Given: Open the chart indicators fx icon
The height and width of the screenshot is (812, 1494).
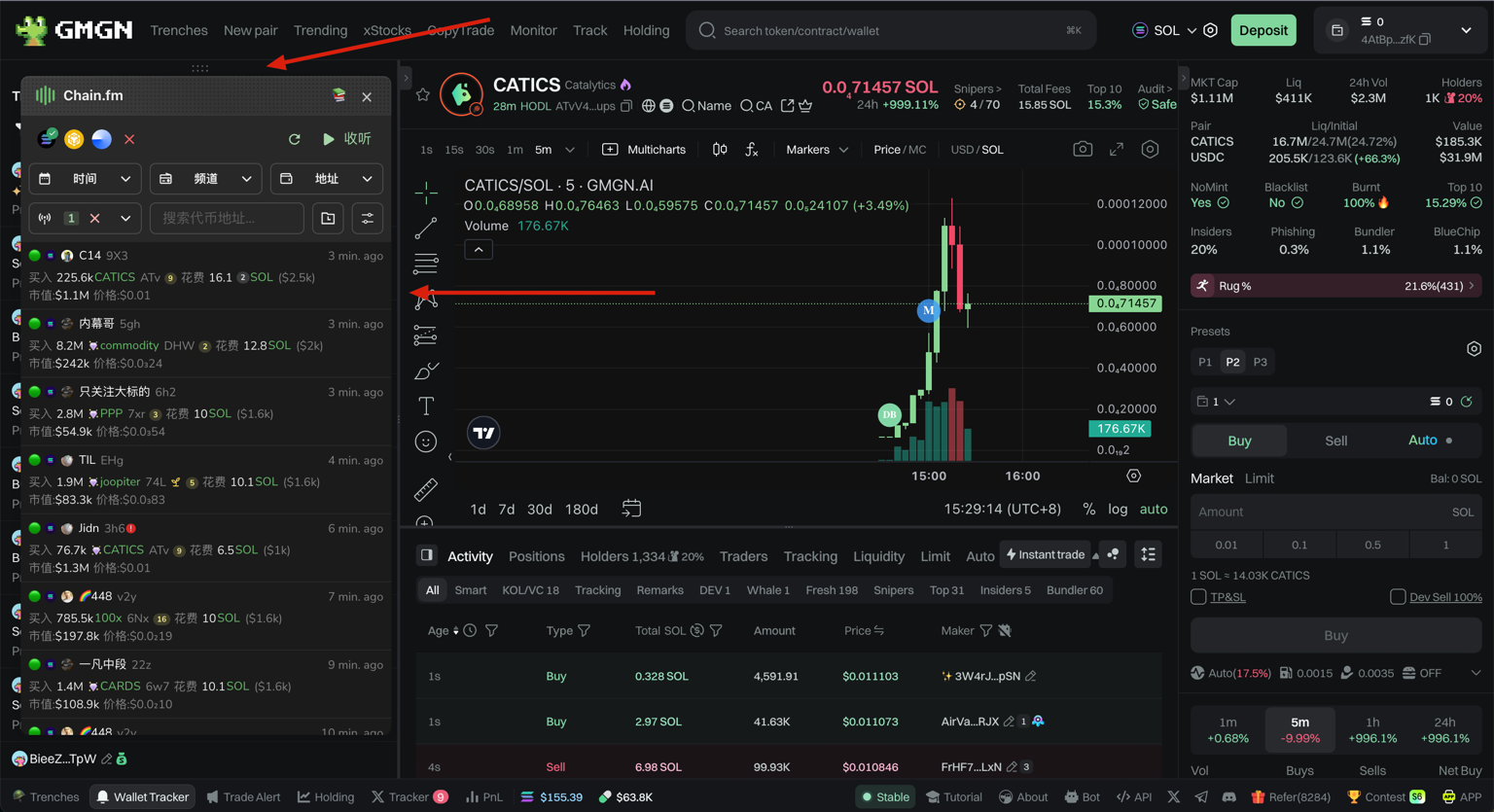Looking at the screenshot, I should coord(752,150).
